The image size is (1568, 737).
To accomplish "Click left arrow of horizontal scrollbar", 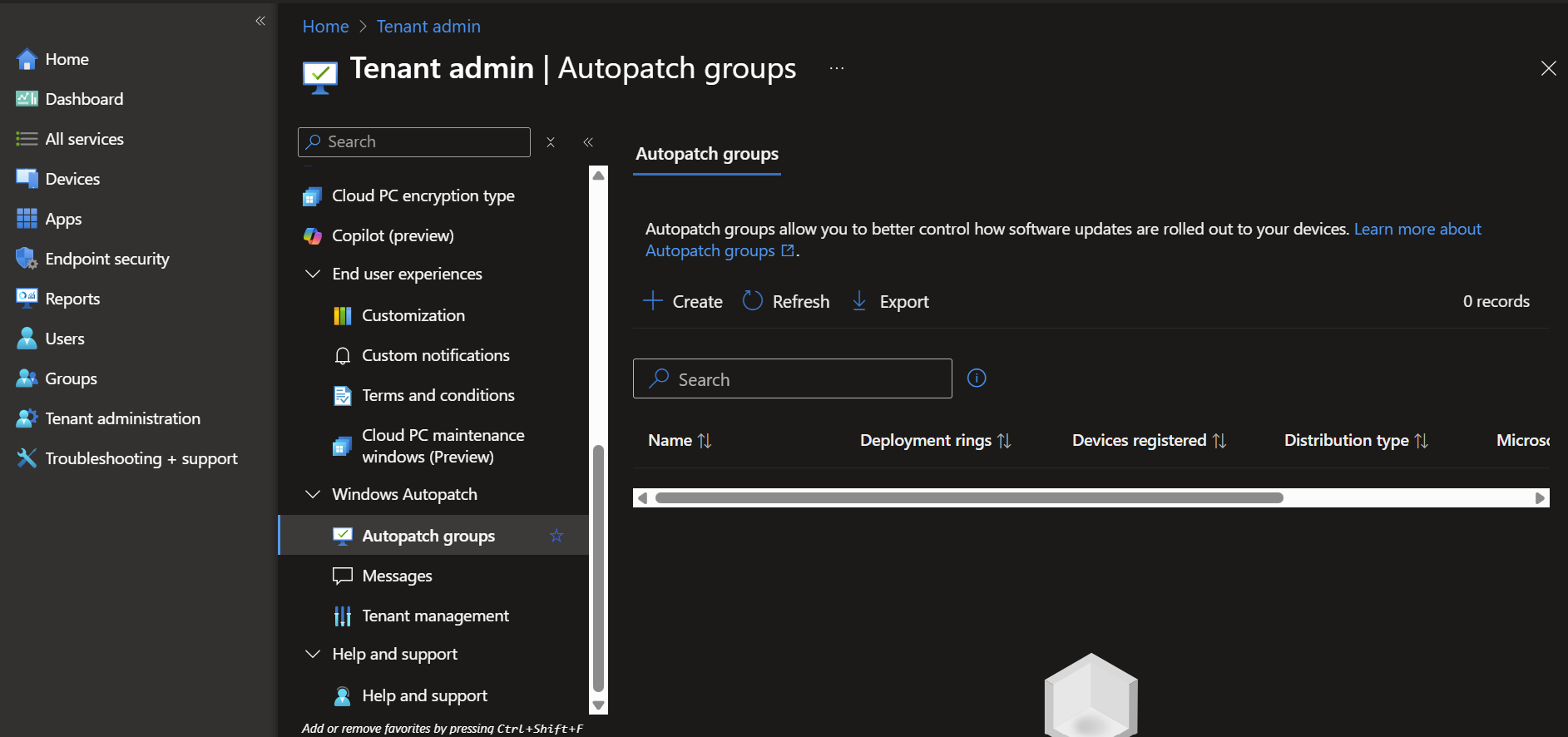I will coord(641,497).
